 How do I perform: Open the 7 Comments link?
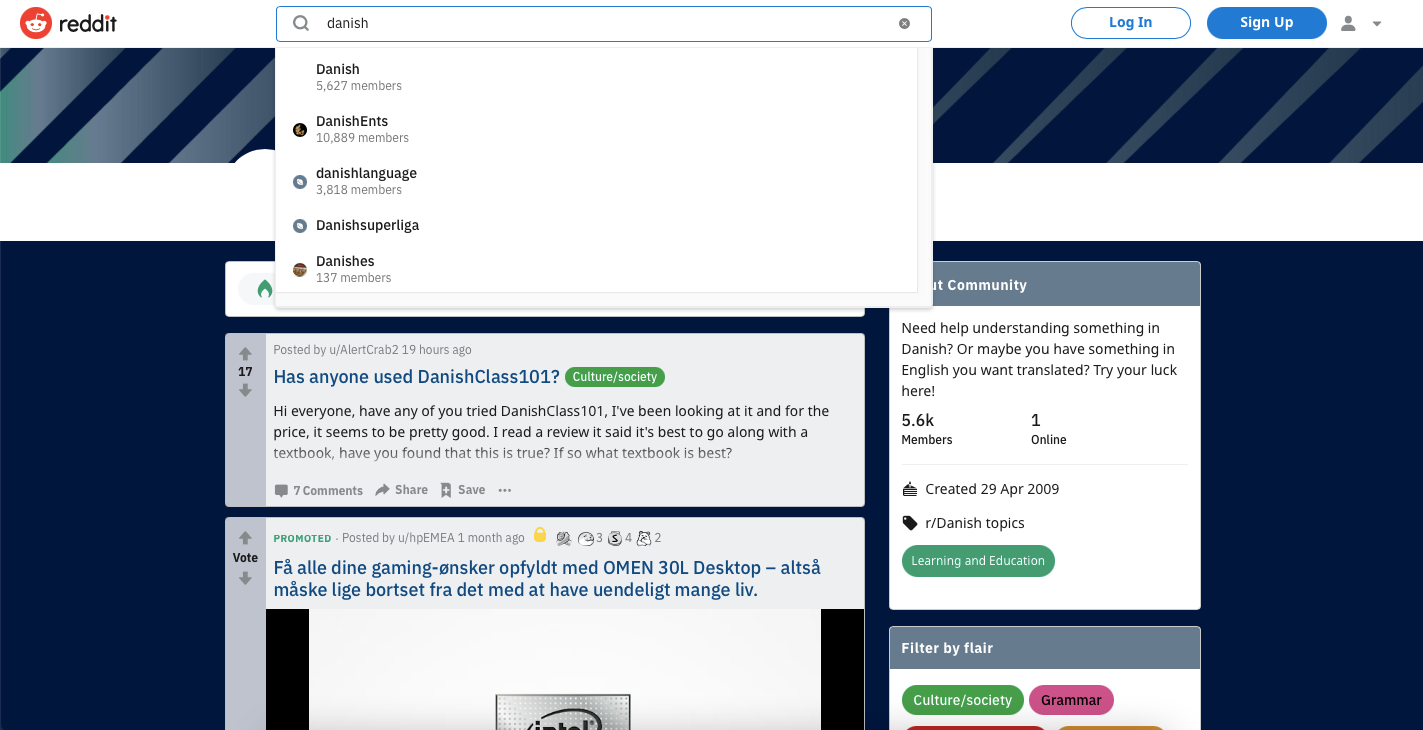click(x=319, y=490)
